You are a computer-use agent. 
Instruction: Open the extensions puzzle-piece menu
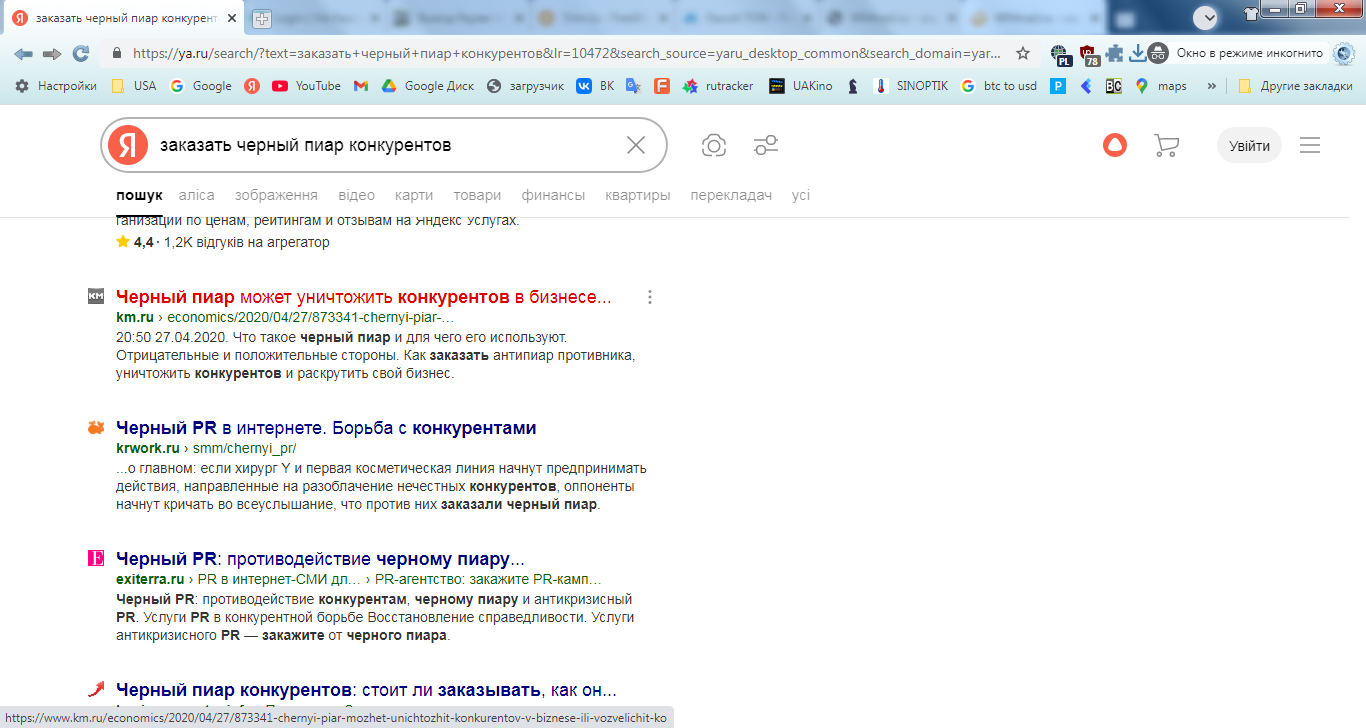pos(1114,54)
